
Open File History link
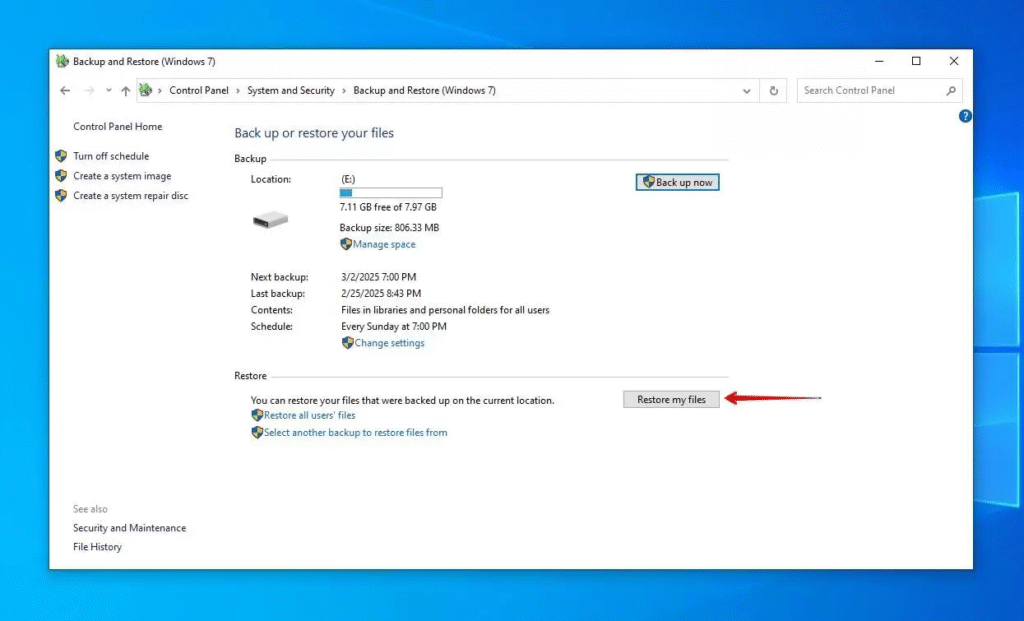(x=97, y=547)
